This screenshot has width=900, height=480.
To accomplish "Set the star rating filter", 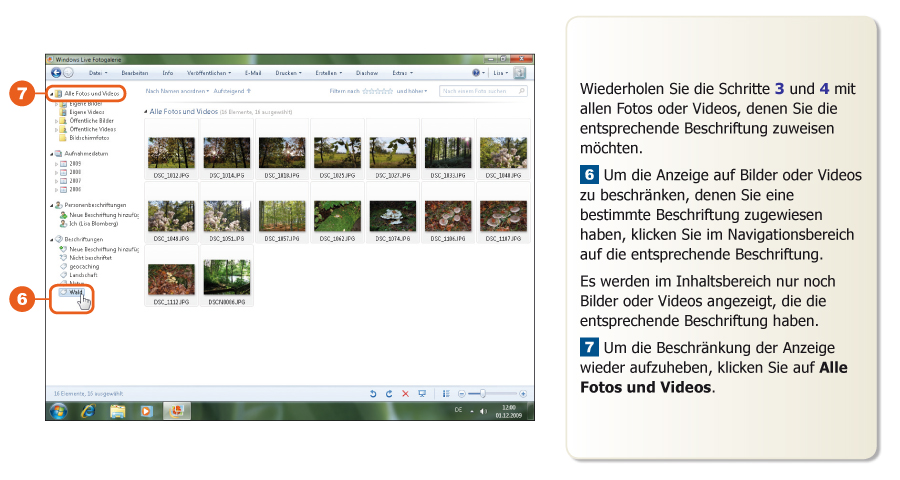I will (x=377, y=91).
